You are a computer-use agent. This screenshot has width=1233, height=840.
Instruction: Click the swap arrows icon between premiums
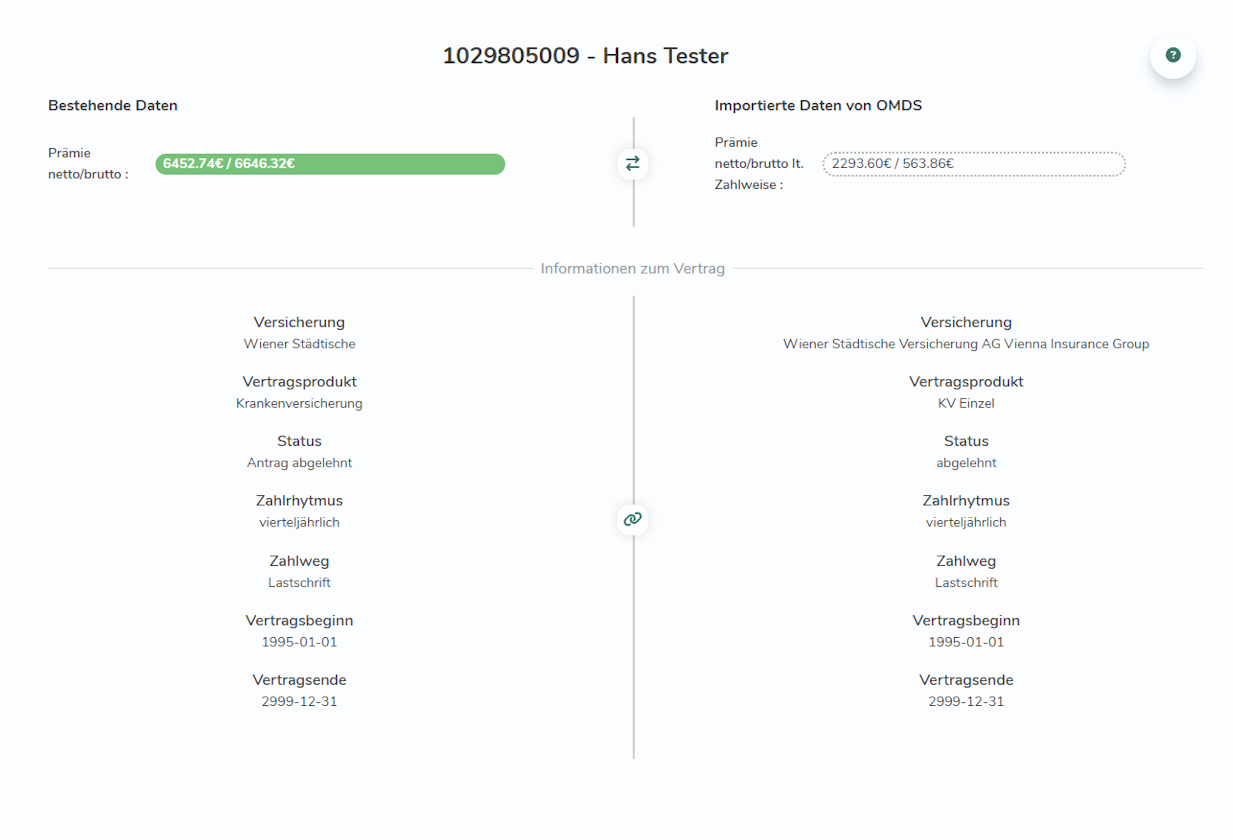click(632, 163)
